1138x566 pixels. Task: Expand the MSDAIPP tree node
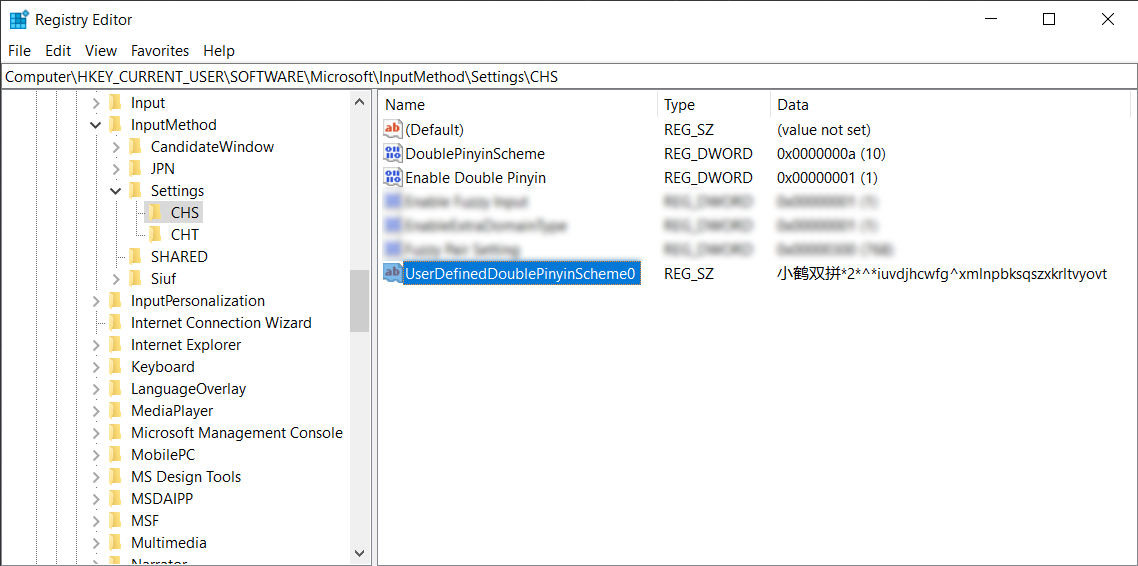(x=96, y=499)
